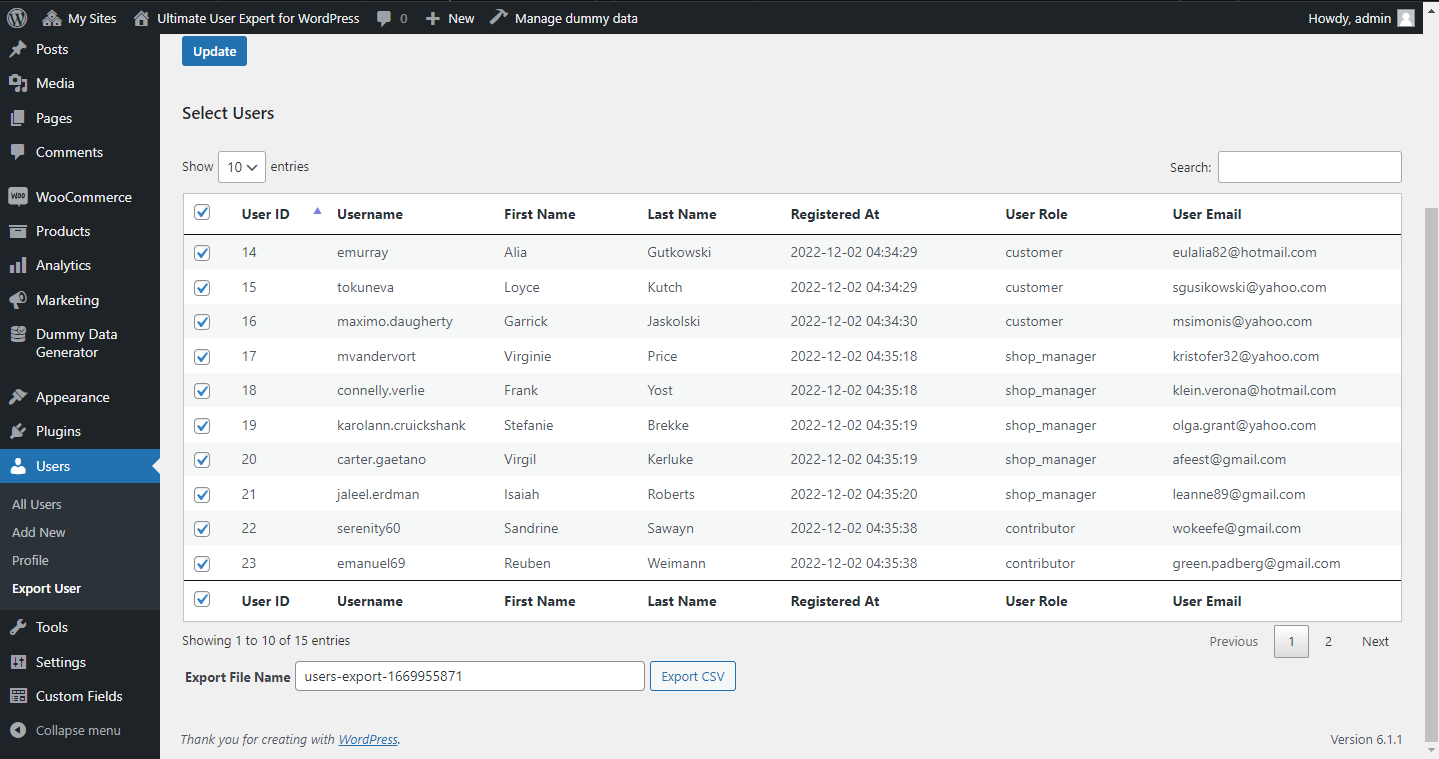Click the Search input field
Viewport: 1439px width, 759px height.
[x=1309, y=167]
